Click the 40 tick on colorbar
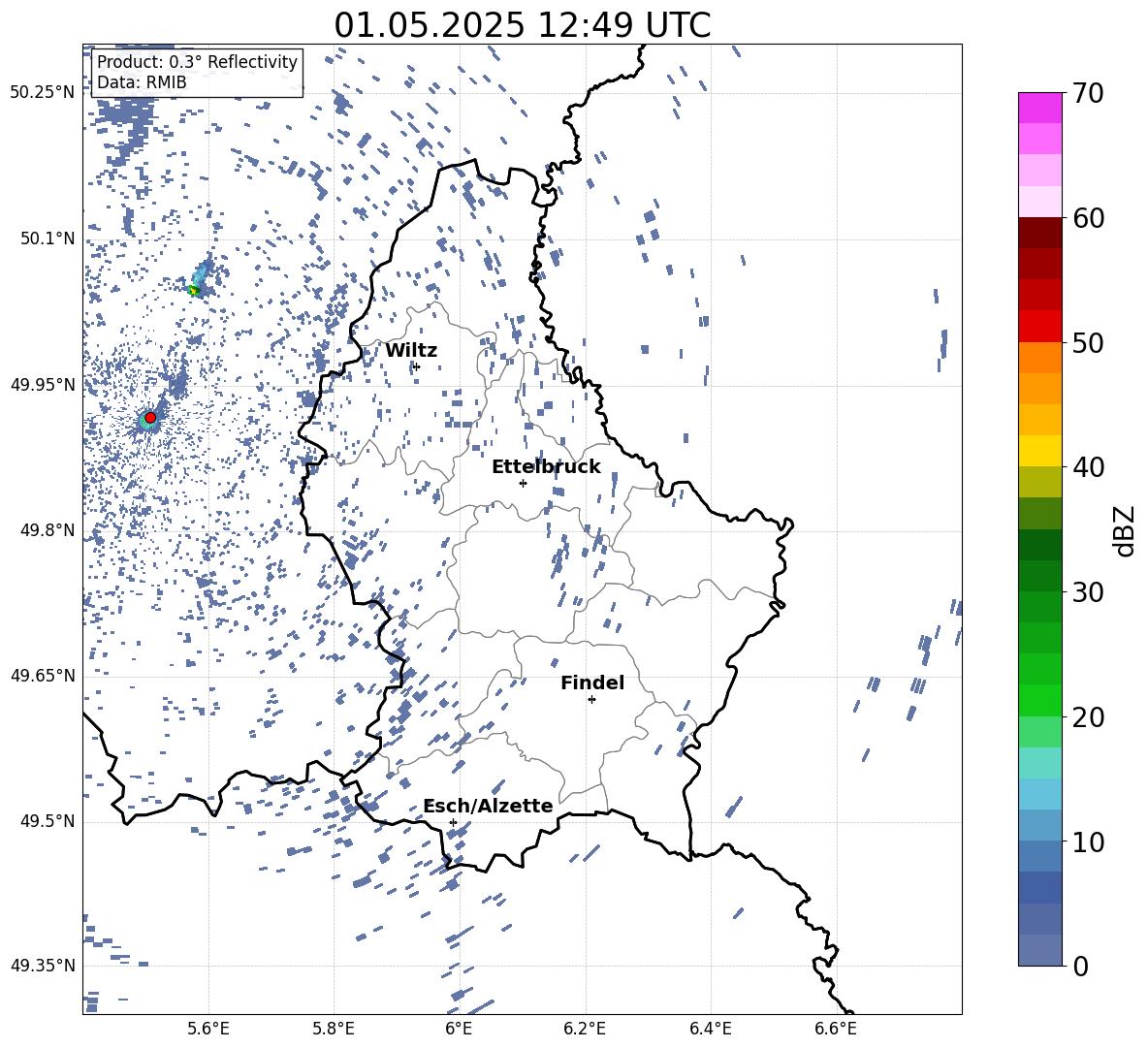The width and height of the screenshot is (1148, 1048). click(1087, 467)
